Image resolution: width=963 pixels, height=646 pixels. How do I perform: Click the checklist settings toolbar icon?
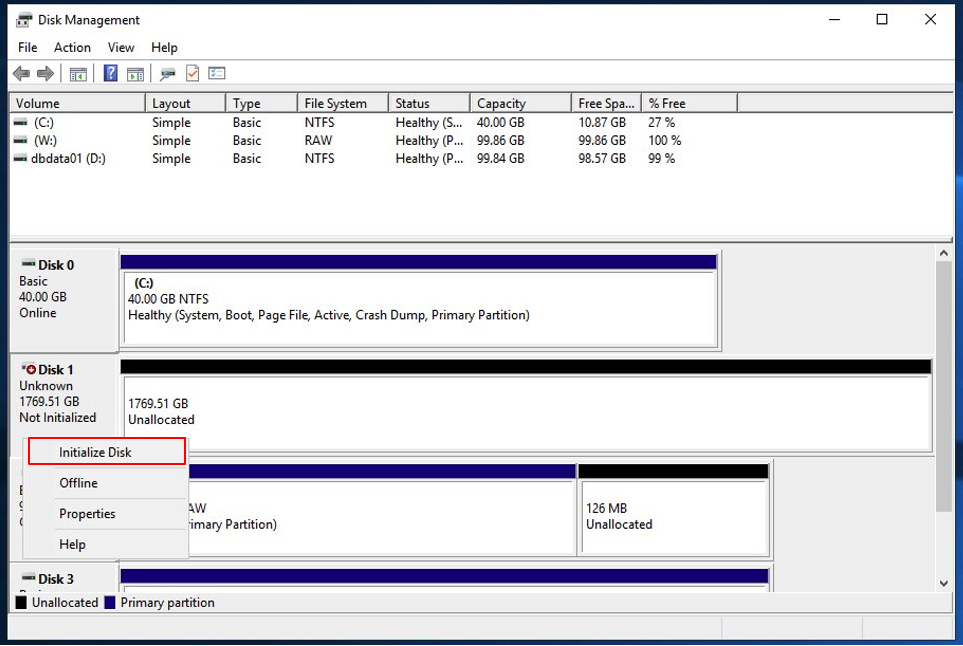(x=217, y=74)
